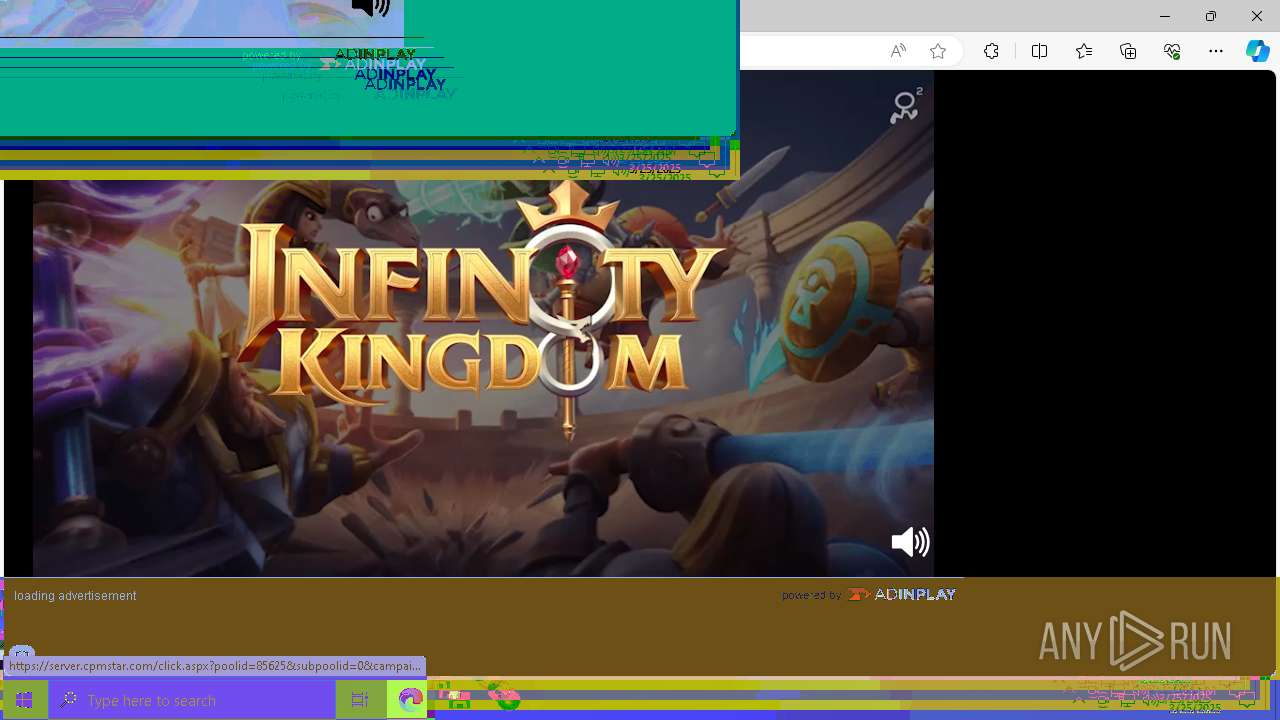Launch the Copilot sidebar
The width and height of the screenshot is (1280, 720).
coord(1258,51)
